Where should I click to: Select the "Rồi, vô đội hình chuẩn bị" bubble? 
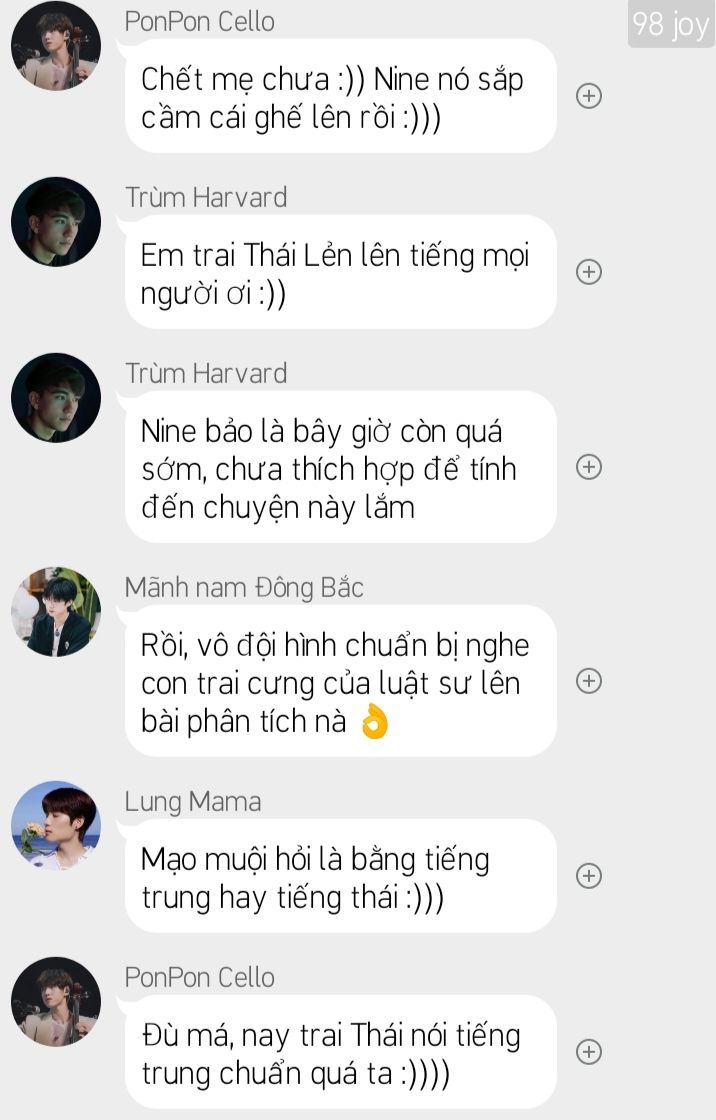340,681
